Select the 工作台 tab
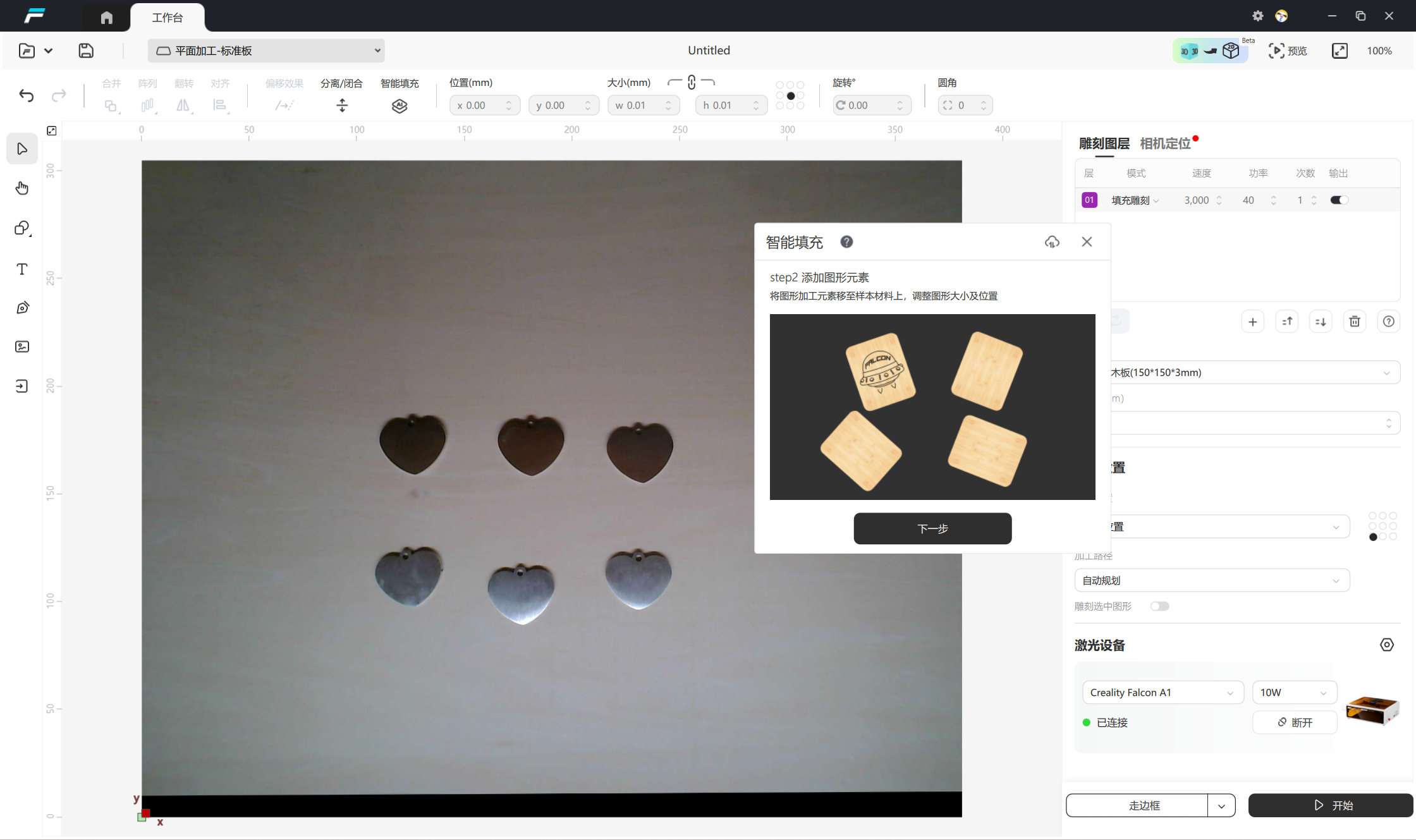Image resolution: width=1416 pixels, height=840 pixels. point(168,18)
